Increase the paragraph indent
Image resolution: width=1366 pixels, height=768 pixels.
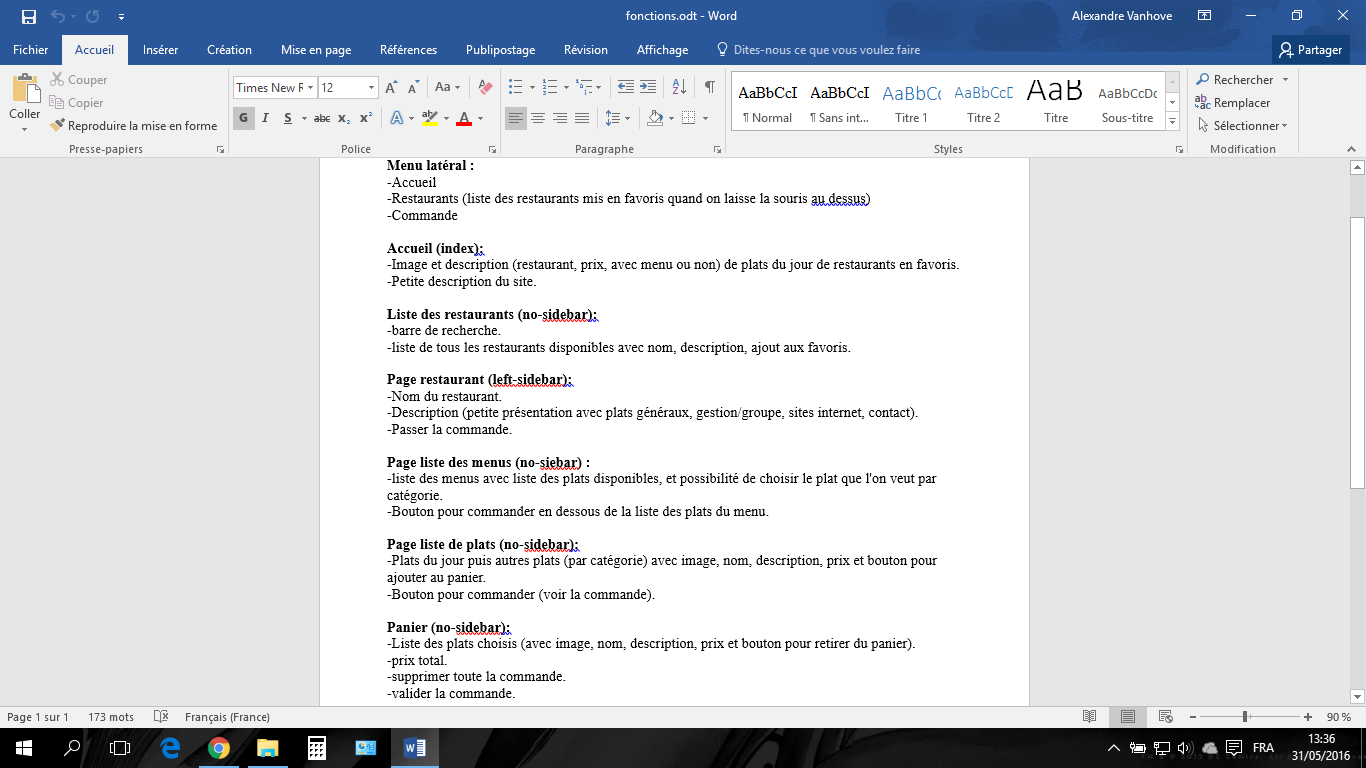click(x=648, y=87)
